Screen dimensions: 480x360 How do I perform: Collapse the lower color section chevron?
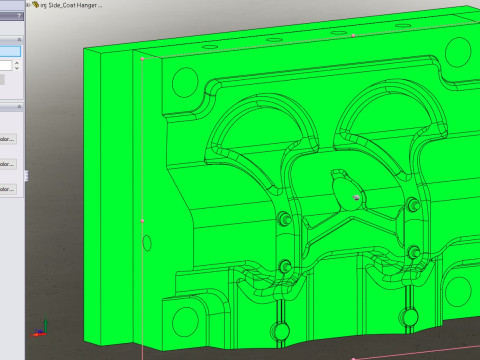point(19,106)
